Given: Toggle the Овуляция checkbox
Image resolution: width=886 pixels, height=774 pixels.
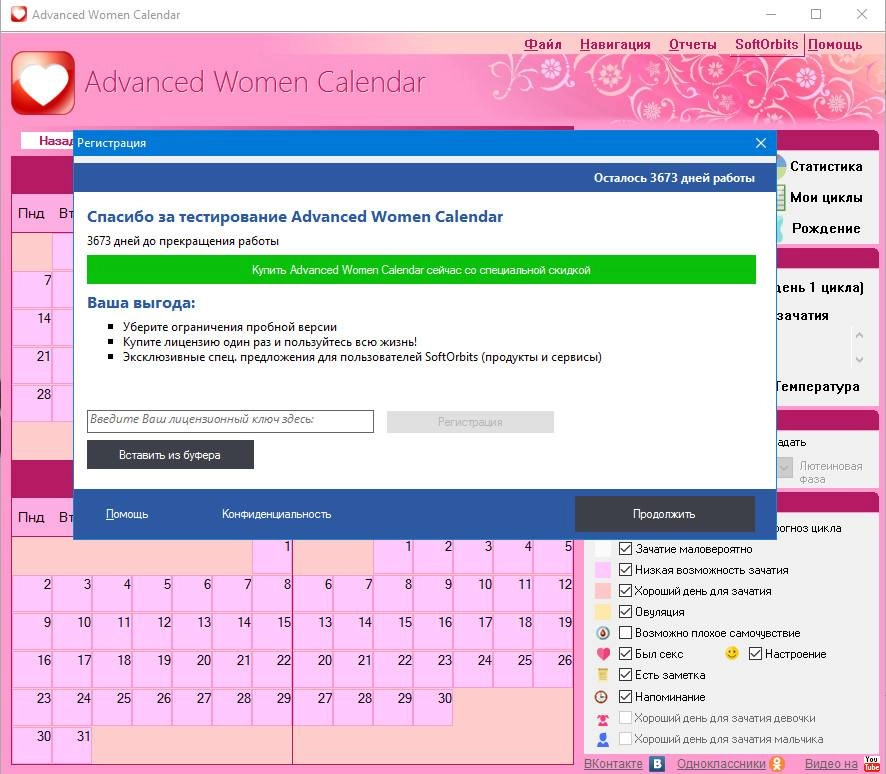Looking at the screenshot, I should coord(625,611).
